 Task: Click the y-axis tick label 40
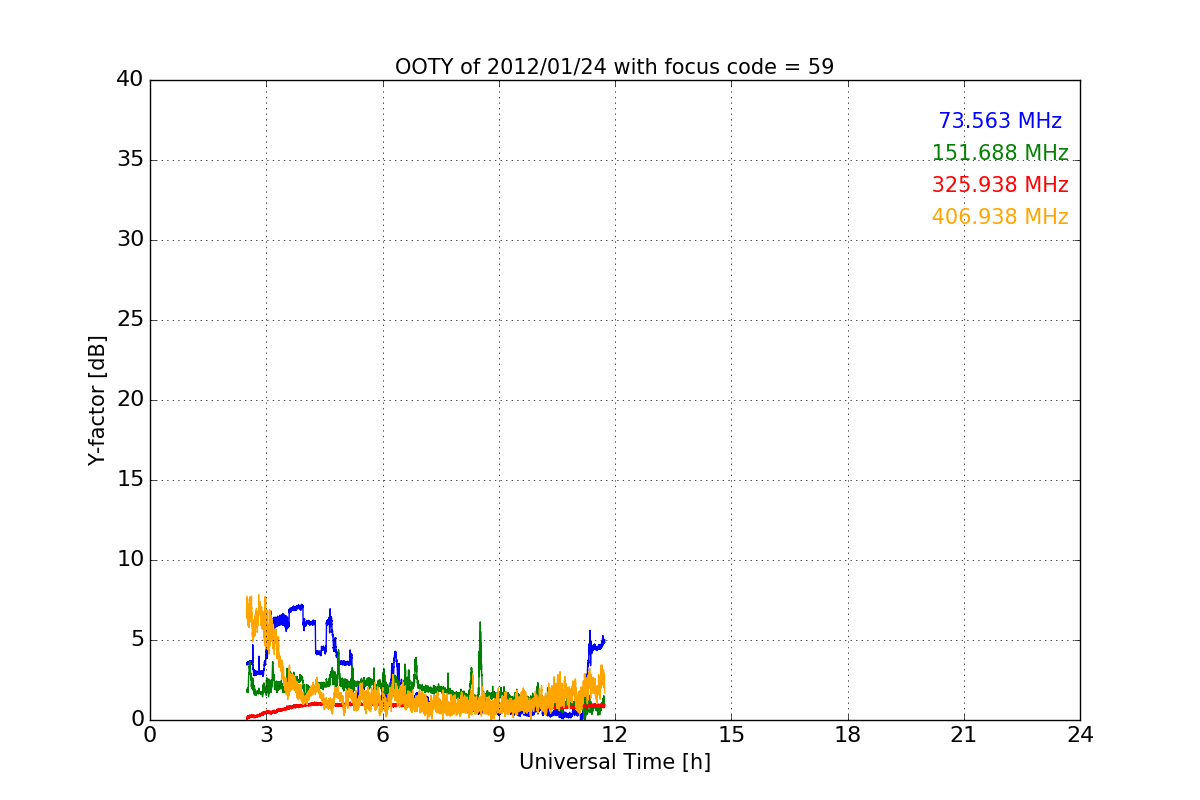coord(130,80)
